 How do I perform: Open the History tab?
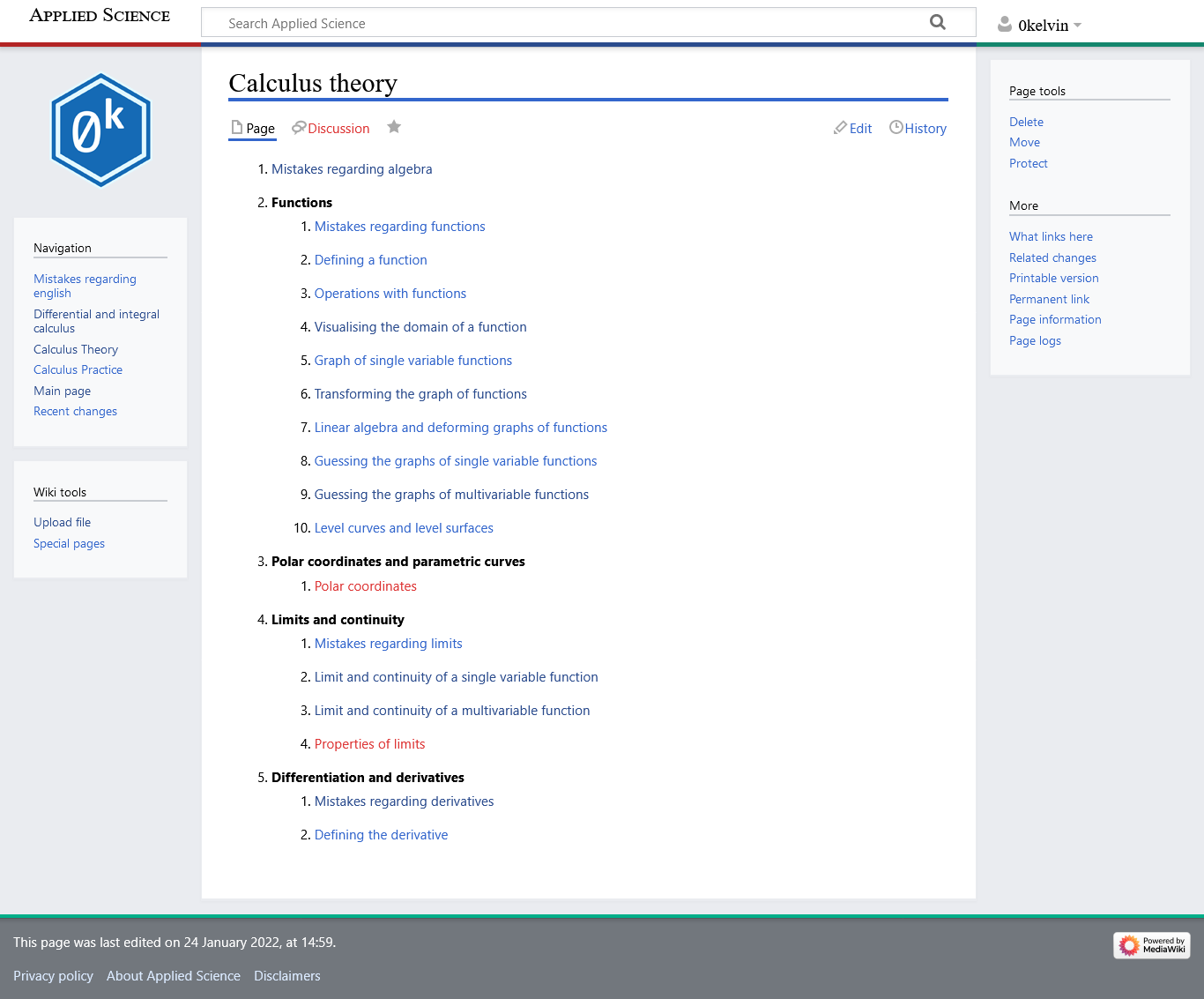(918, 129)
